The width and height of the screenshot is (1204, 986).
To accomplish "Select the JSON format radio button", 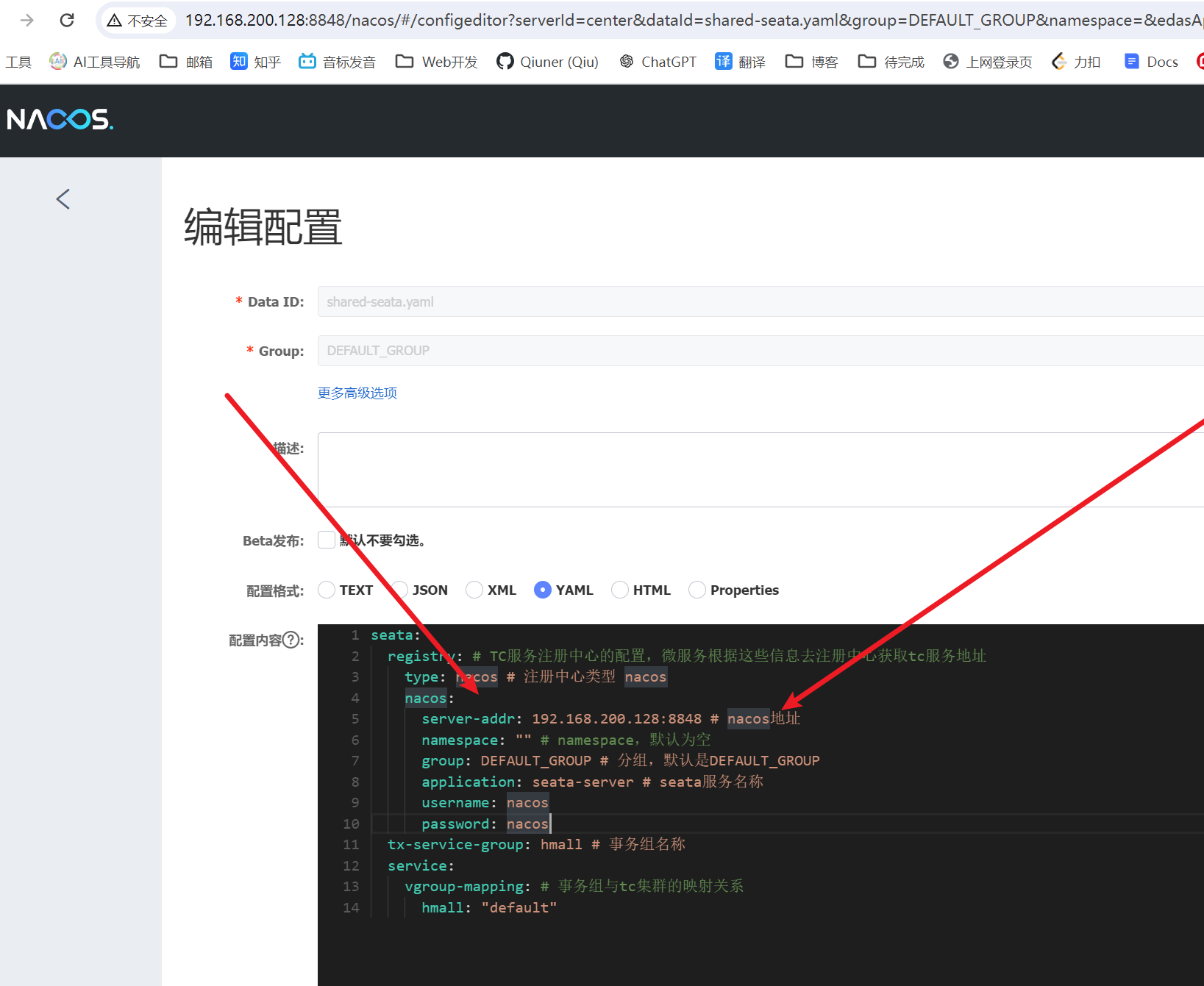I will coord(399,590).
